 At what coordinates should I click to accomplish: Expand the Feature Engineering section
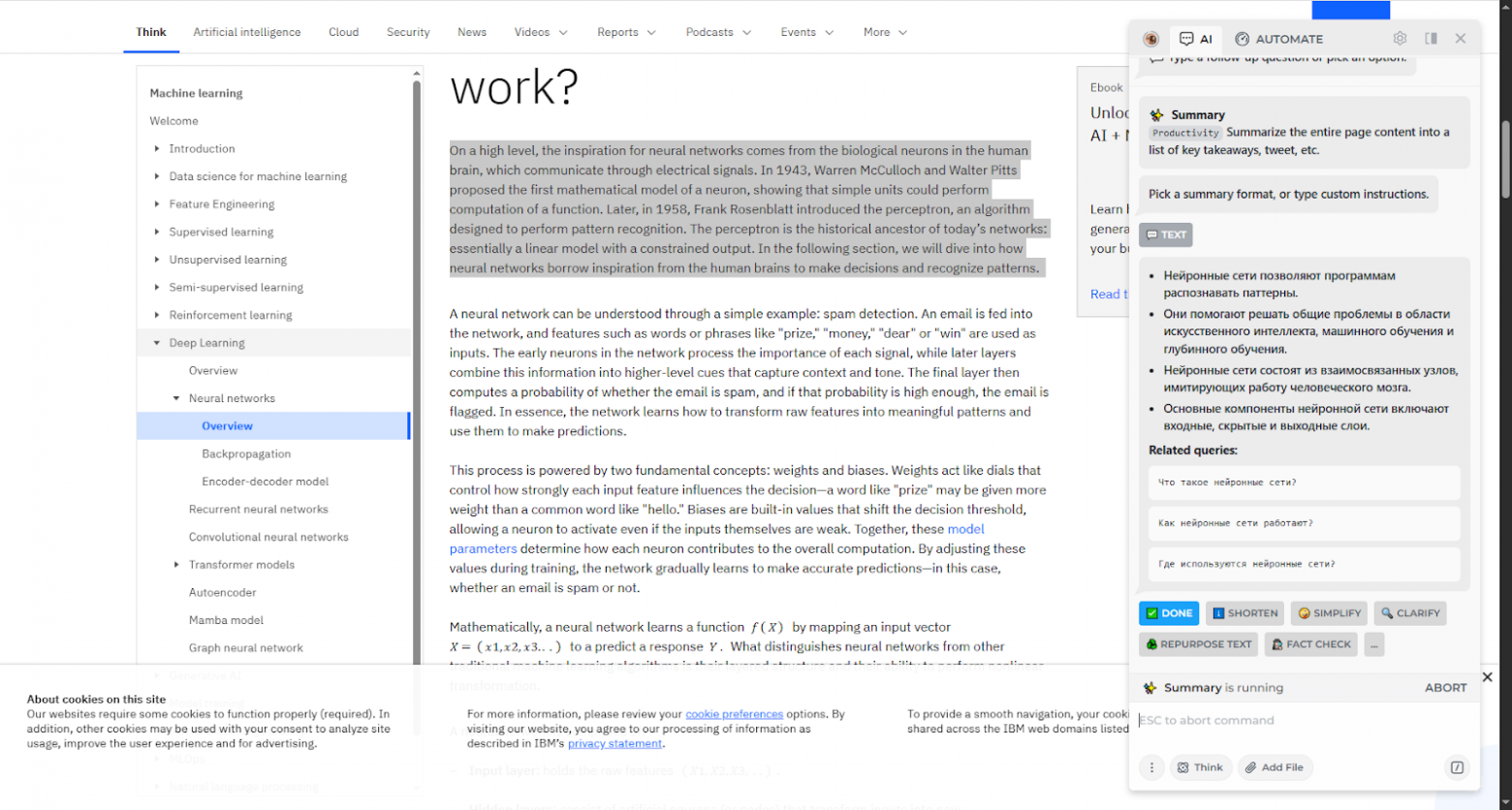tap(157, 204)
